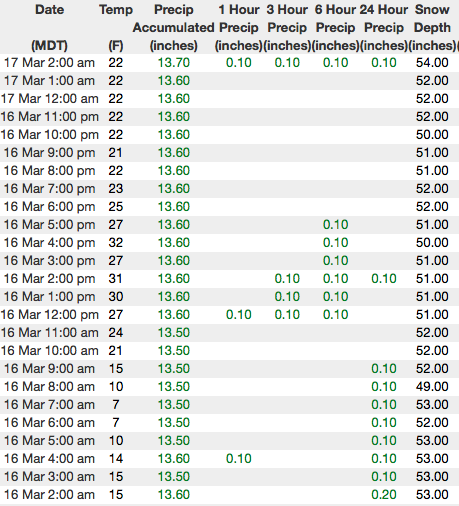The height and width of the screenshot is (506, 459).
Task: Click the Snow Depth column header
Action: pyautogui.click(x=432, y=27)
